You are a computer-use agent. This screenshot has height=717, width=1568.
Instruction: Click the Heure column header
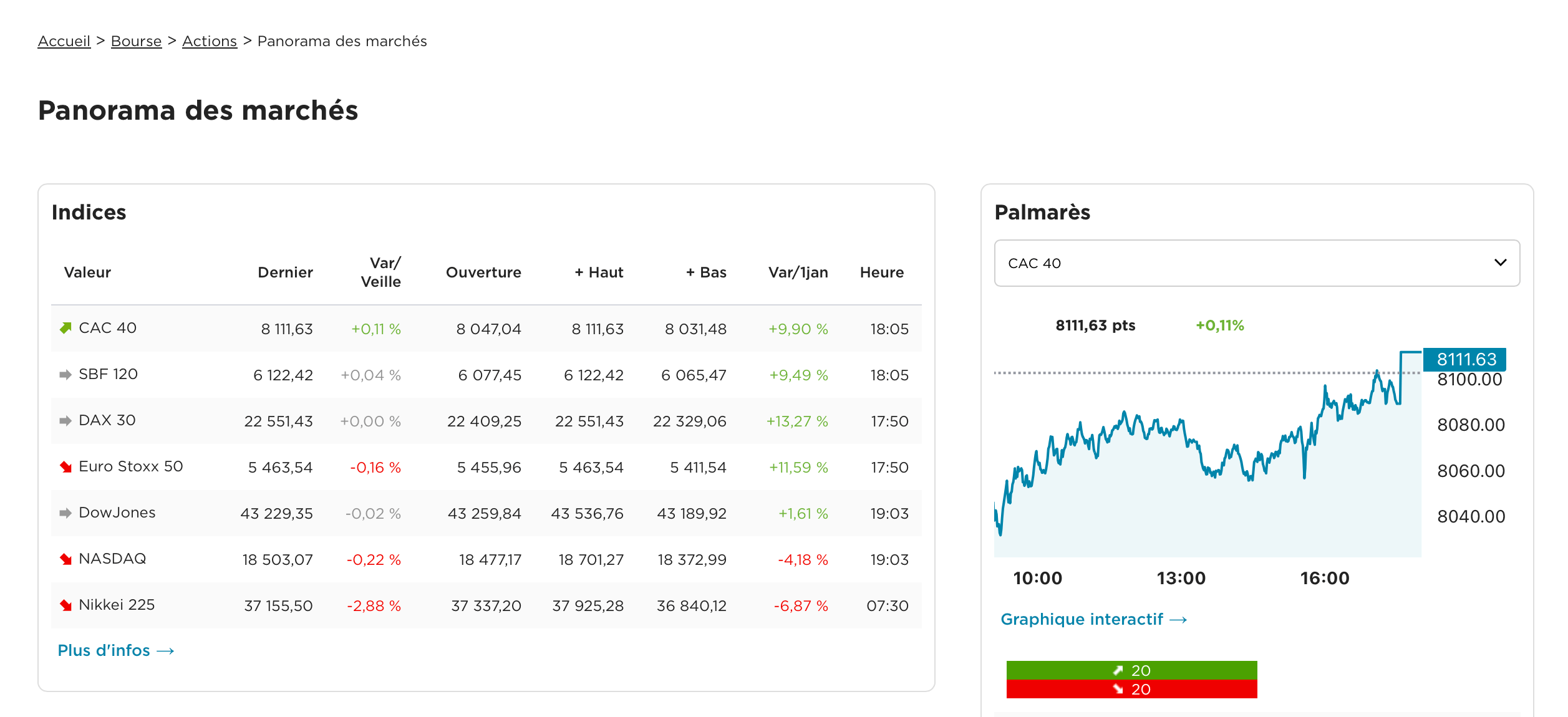[x=881, y=272]
